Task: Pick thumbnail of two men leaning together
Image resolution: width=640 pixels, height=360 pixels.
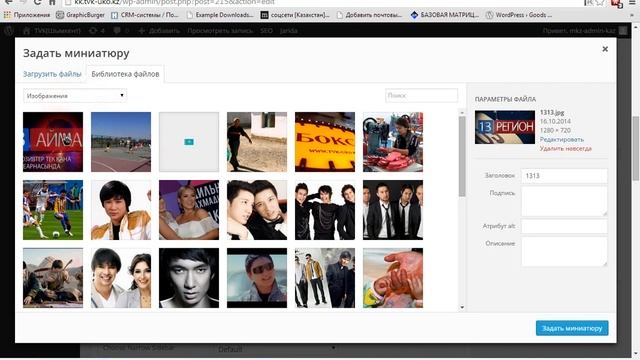Action: 257,210
